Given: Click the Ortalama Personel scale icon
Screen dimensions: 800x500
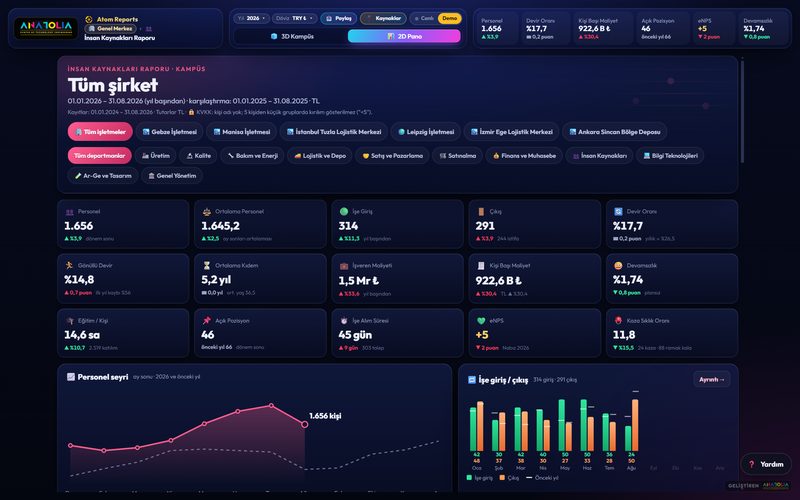Looking at the screenshot, I should [x=207, y=212].
